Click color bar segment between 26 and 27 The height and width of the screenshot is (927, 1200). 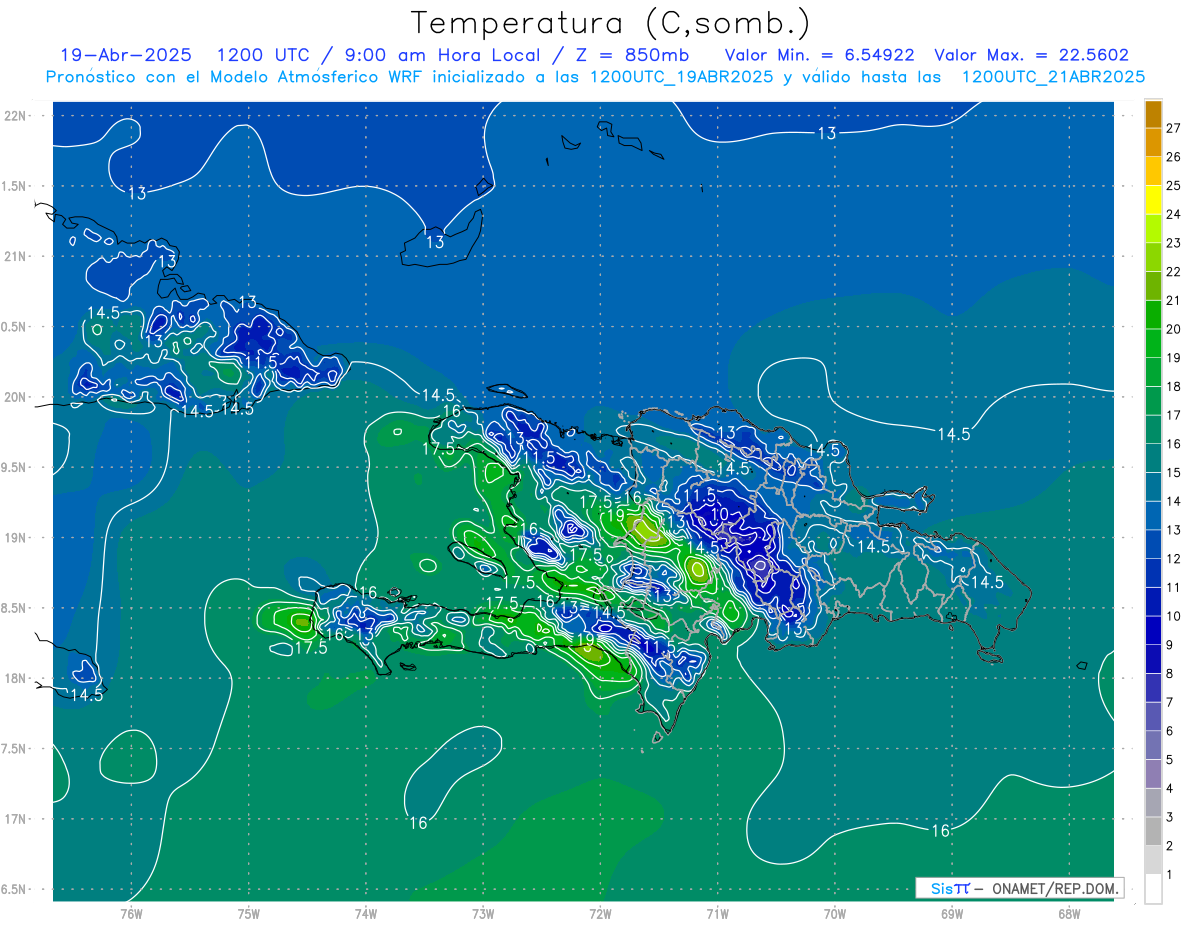pyautogui.click(x=1153, y=142)
